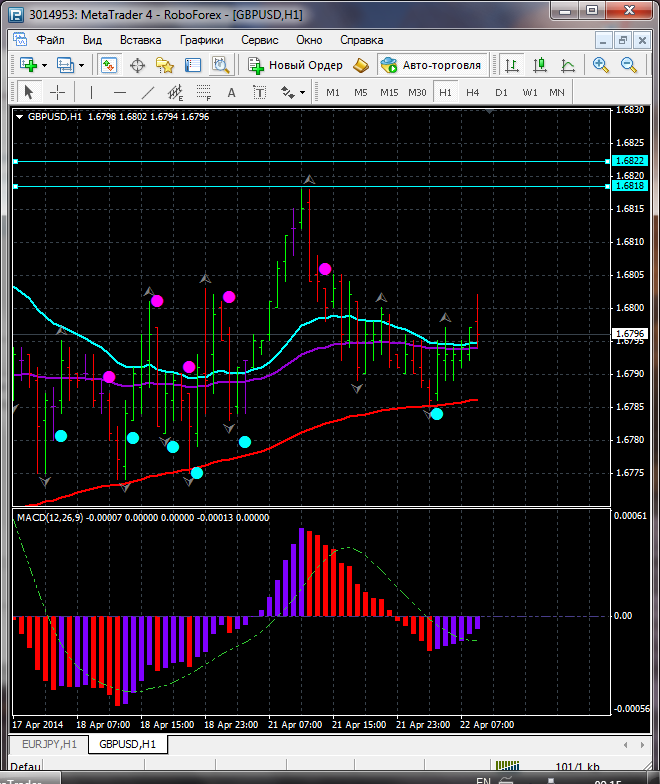The height and width of the screenshot is (784, 660).
Task: Switch chart to candlestick mode
Action: [x=540, y=65]
